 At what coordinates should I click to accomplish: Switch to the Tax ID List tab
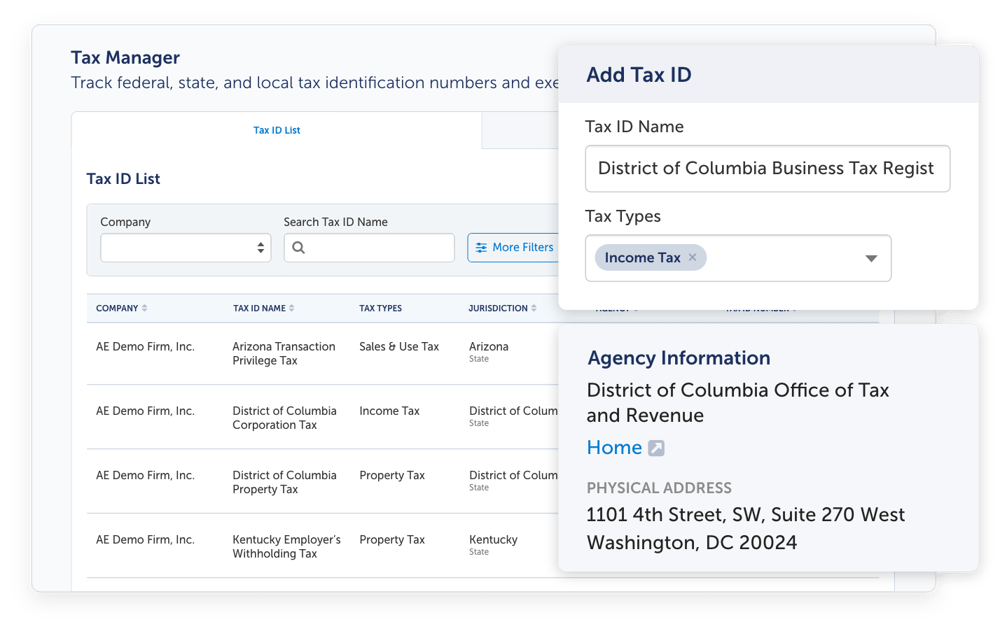277,129
